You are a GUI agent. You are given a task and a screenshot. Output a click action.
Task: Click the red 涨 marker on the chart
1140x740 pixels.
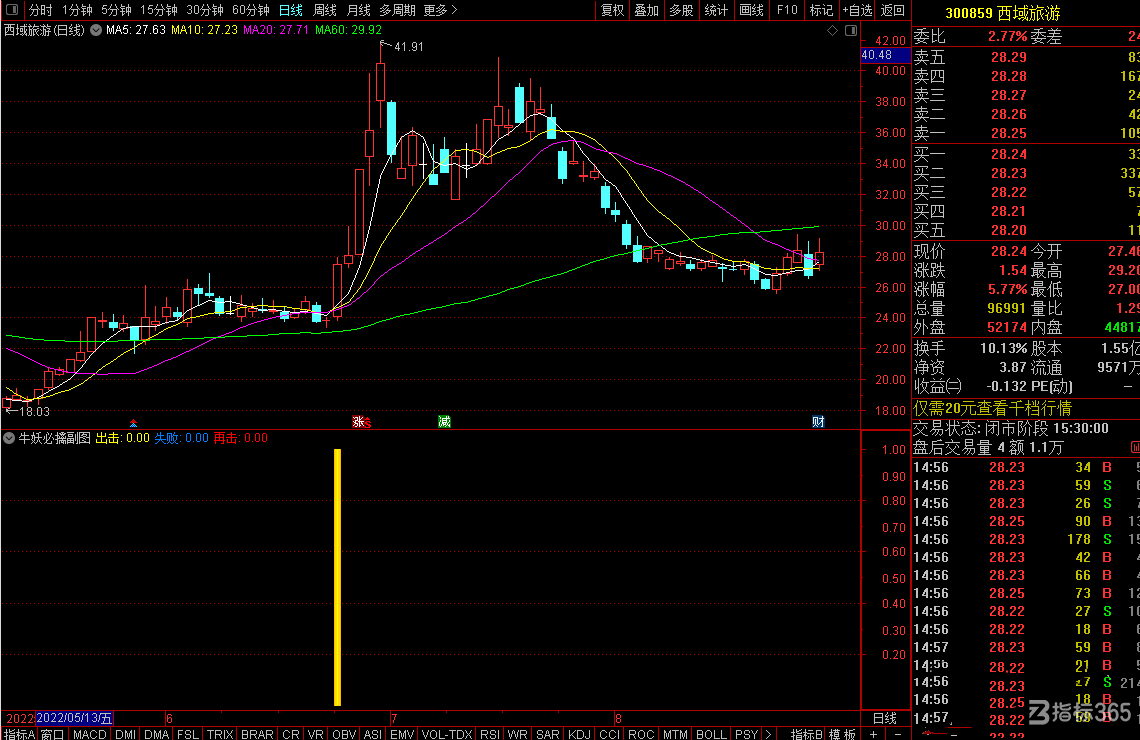359,422
